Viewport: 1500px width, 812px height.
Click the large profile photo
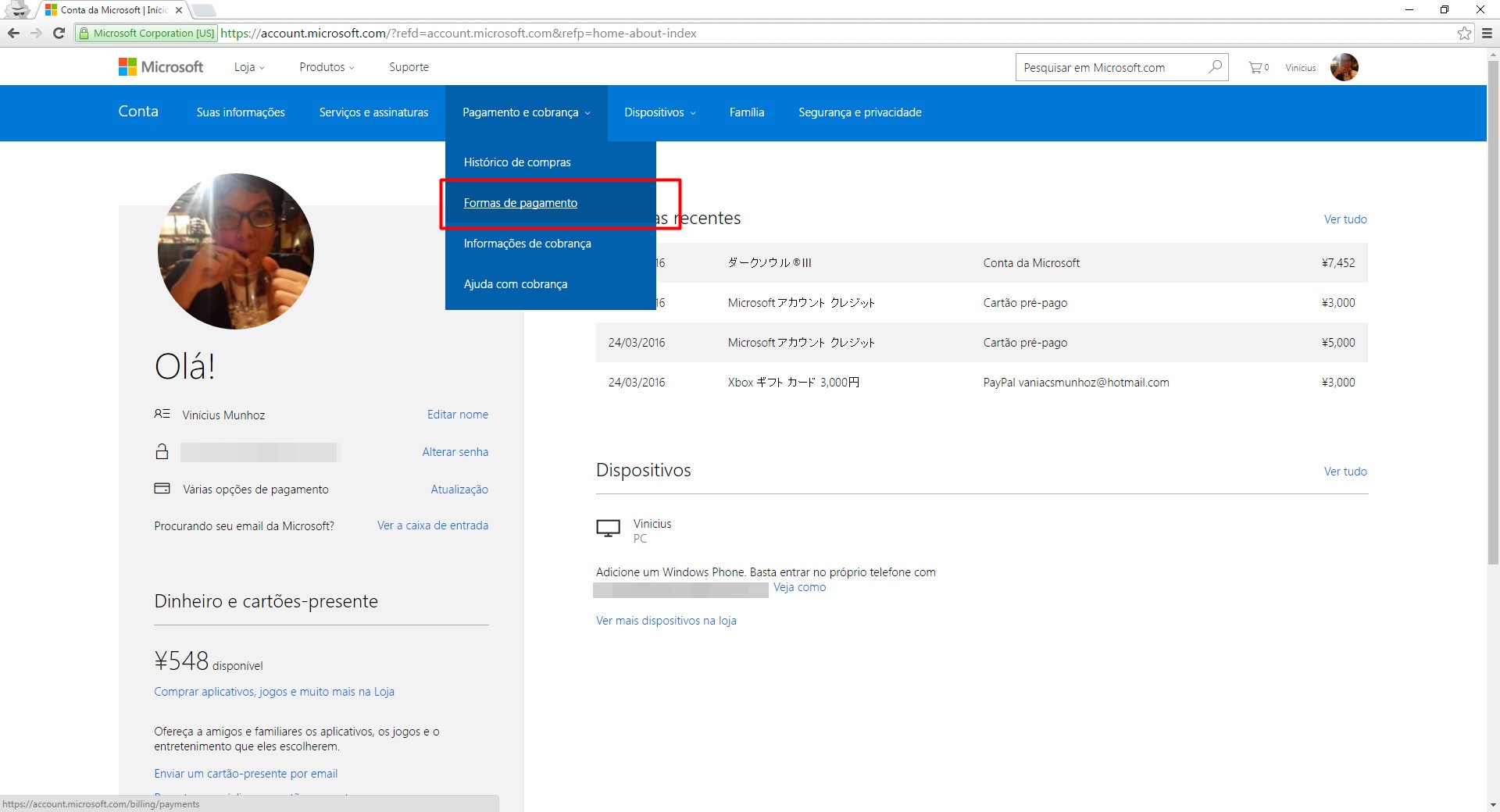[236, 251]
